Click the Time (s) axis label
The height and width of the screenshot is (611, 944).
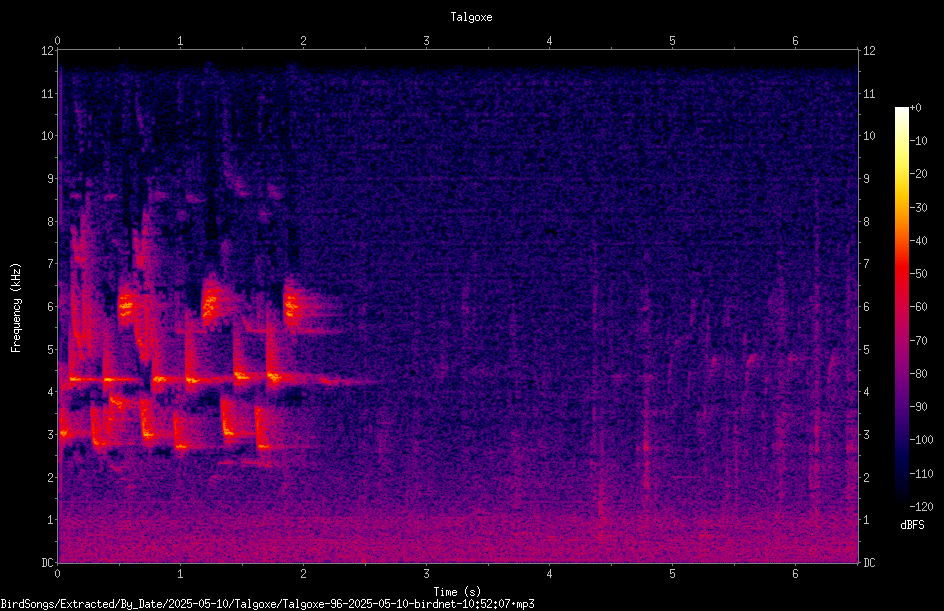(x=457, y=592)
